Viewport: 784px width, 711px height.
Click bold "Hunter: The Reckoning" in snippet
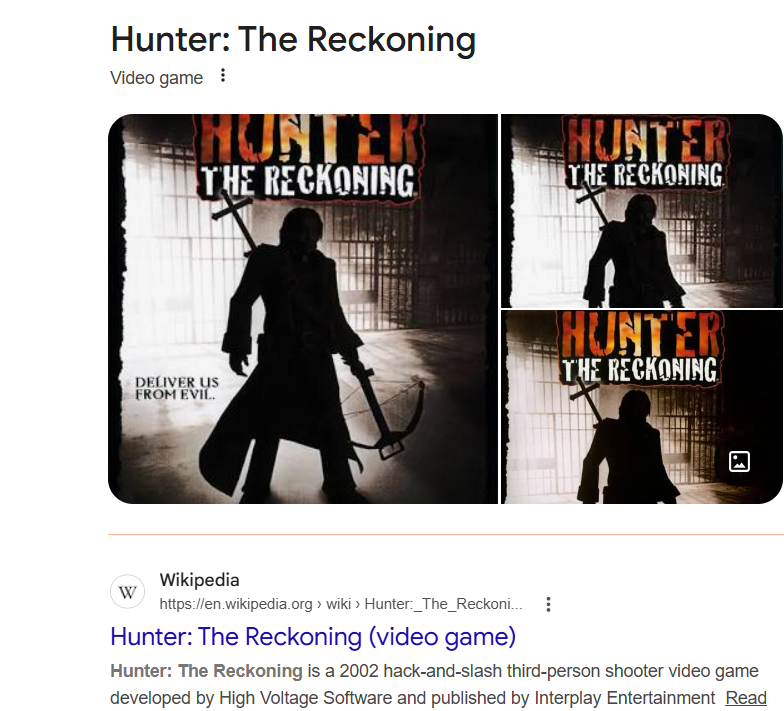pos(206,671)
